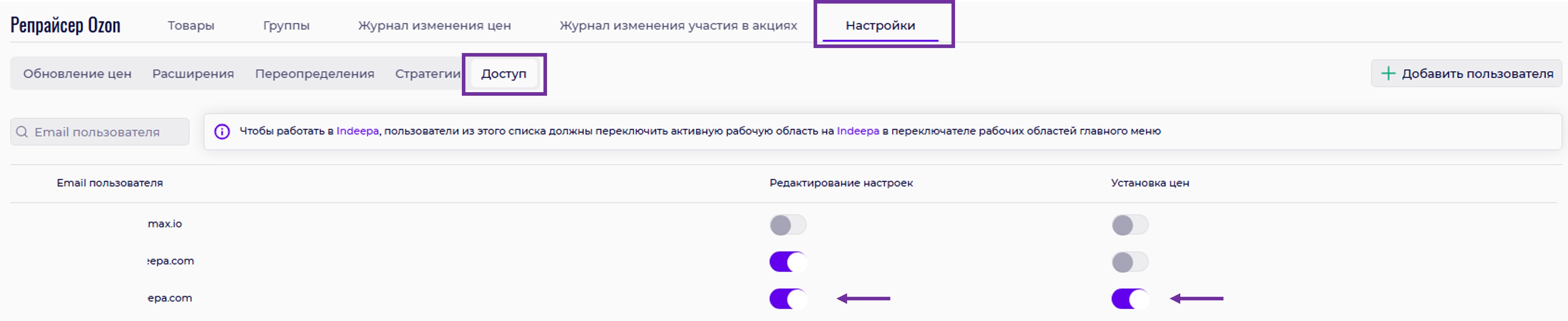Open the Расширения subtab
Image resolution: width=1568 pixels, height=321 pixels.
(x=193, y=74)
